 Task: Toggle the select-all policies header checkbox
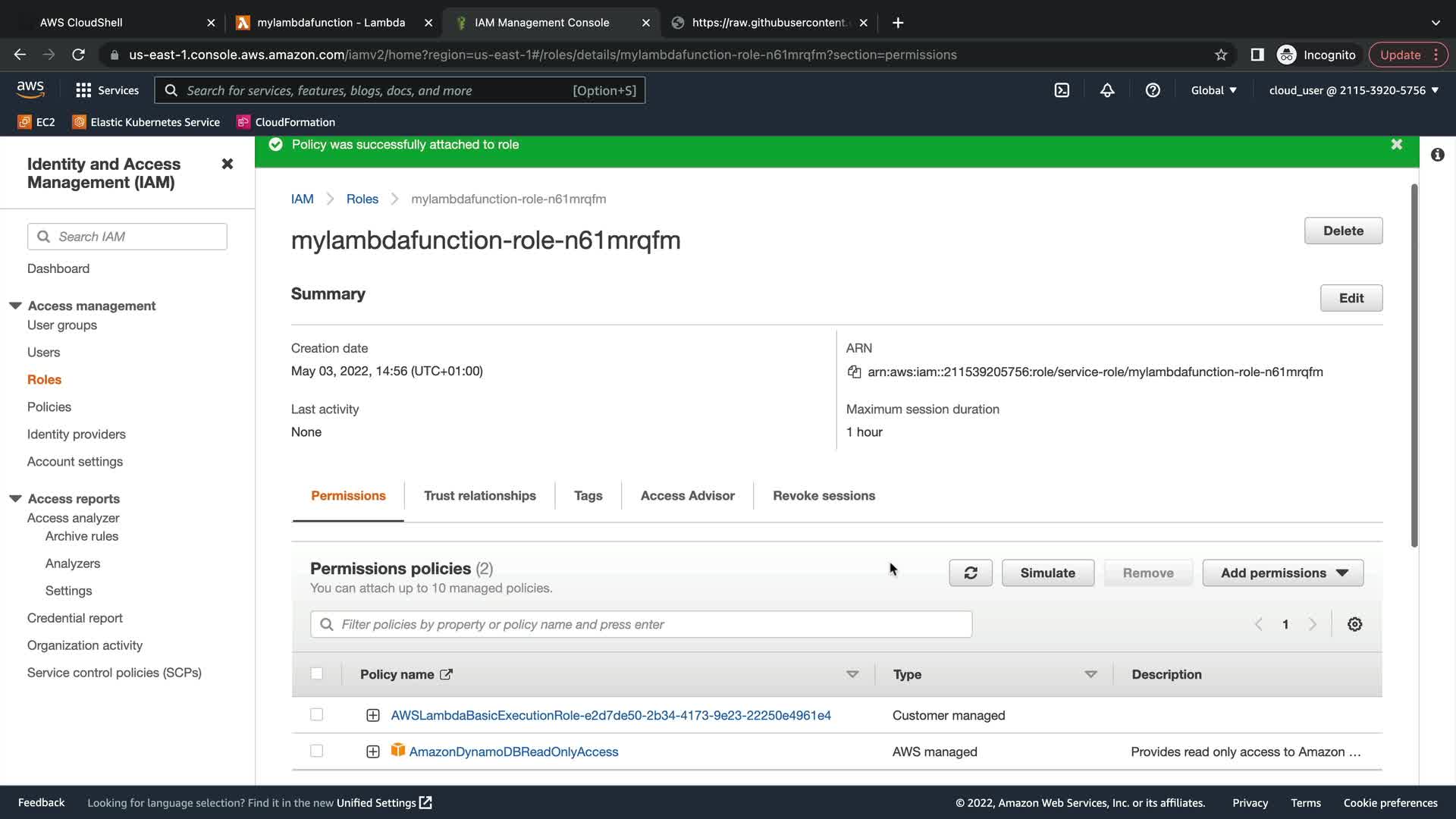coord(316,673)
